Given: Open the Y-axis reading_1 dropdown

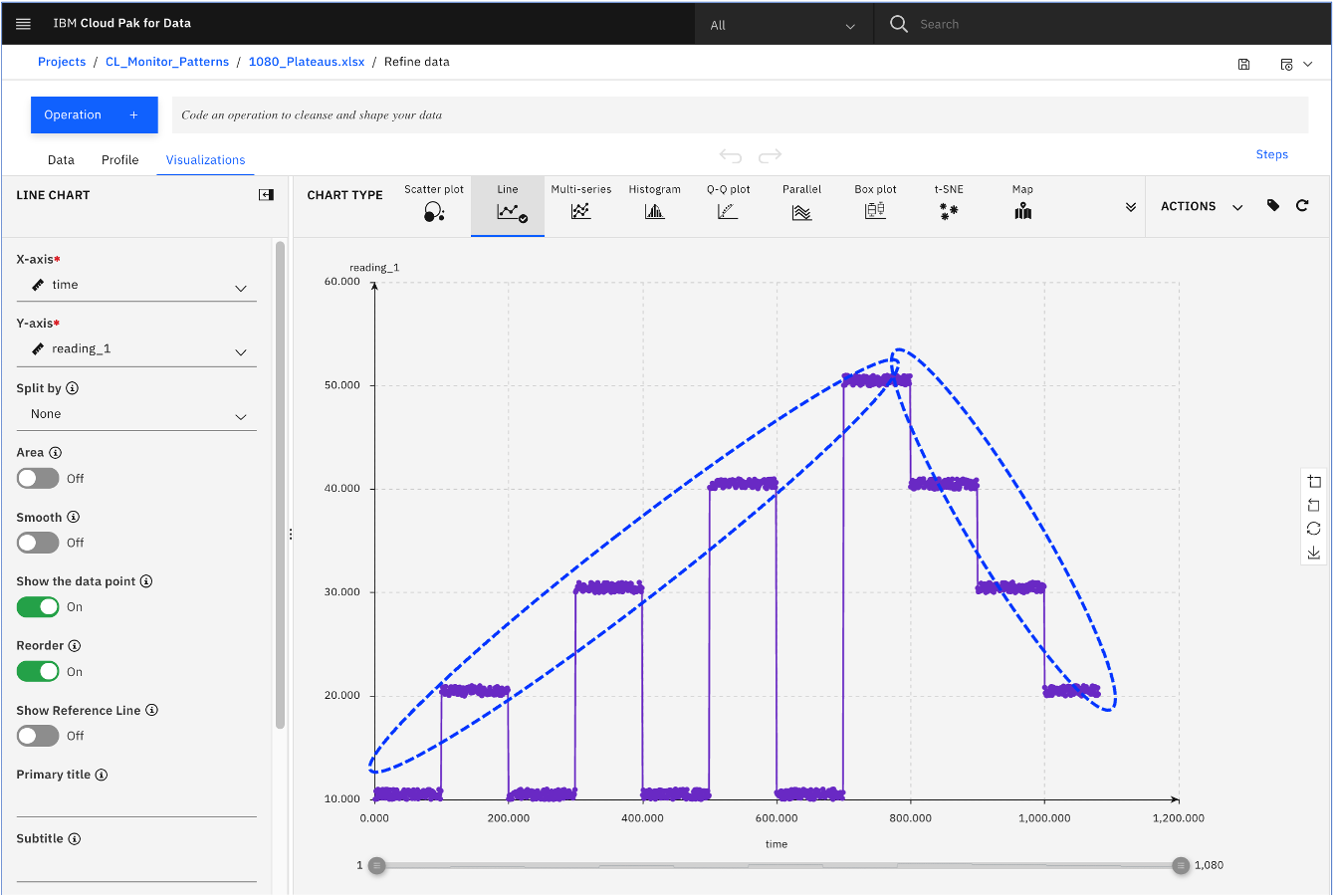Looking at the screenshot, I should 136,349.
